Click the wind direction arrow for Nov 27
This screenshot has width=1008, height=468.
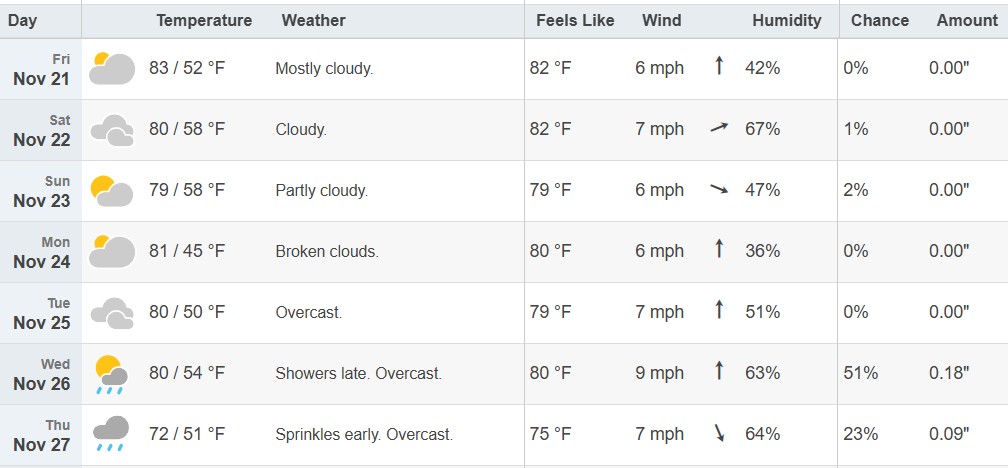[x=718, y=434]
